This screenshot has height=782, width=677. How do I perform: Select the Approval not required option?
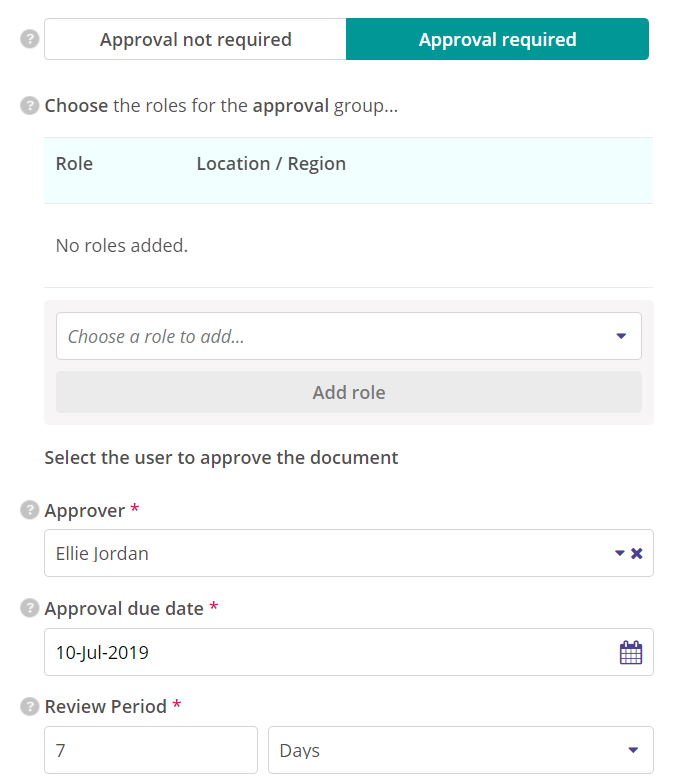[x=196, y=40]
